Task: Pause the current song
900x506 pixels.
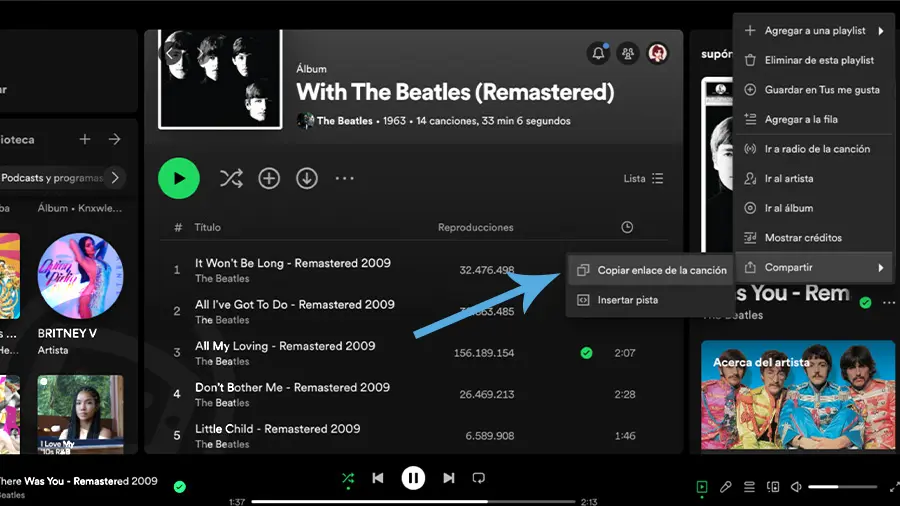Action: 413,478
